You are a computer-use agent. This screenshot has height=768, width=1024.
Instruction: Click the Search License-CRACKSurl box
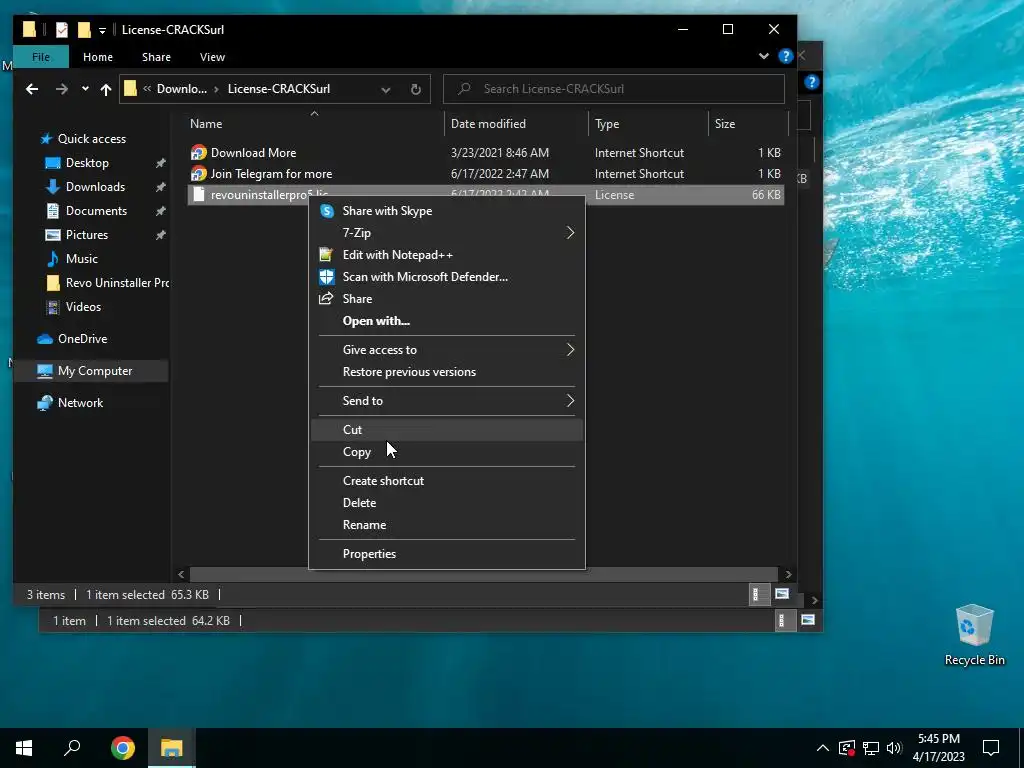pyautogui.click(x=614, y=89)
